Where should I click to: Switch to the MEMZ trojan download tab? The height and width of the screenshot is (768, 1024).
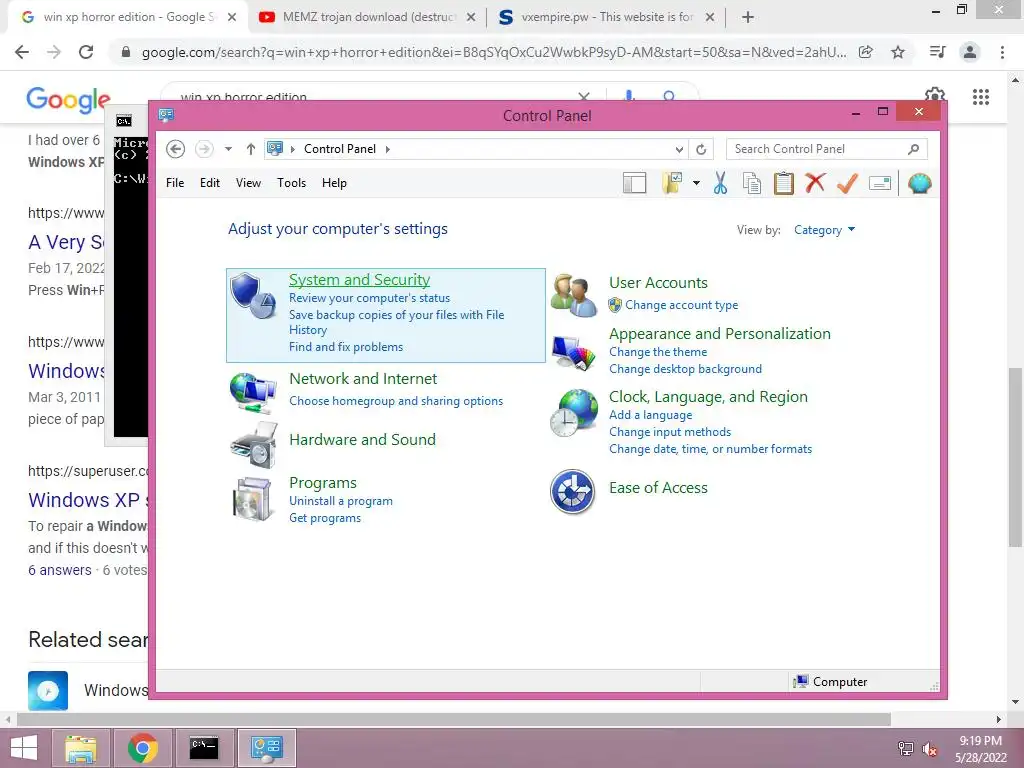[x=366, y=17]
